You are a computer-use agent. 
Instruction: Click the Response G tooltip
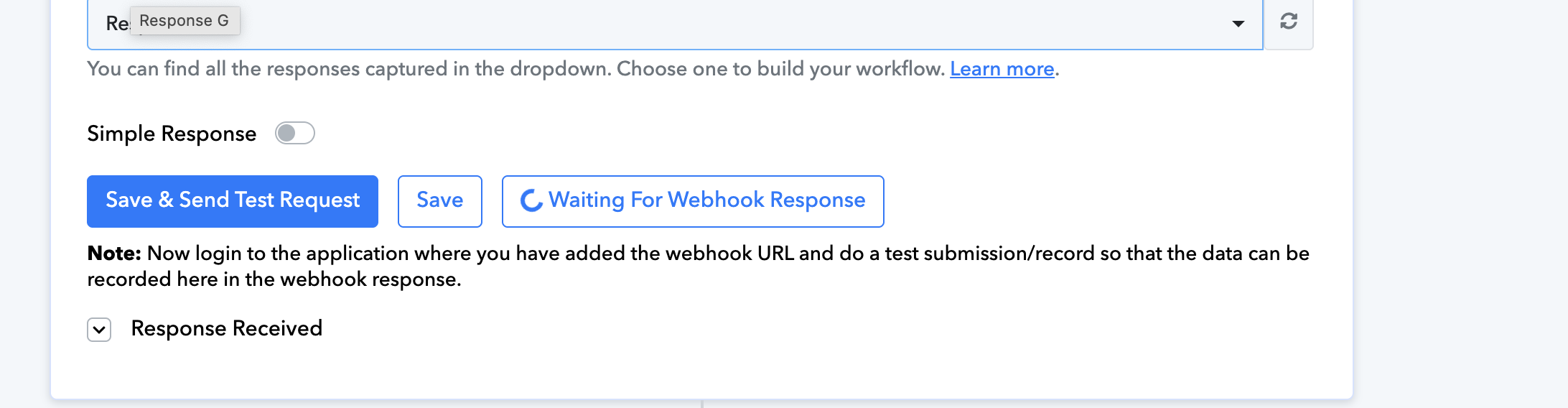(185, 21)
